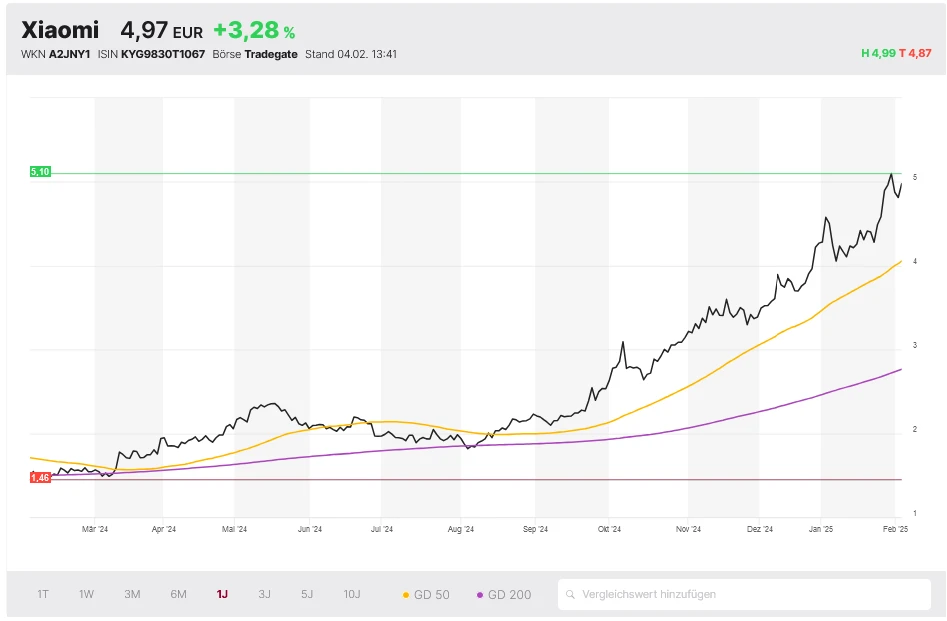Switch chart range to 1W
Screen dimensions: 947x621
(x=87, y=594)
